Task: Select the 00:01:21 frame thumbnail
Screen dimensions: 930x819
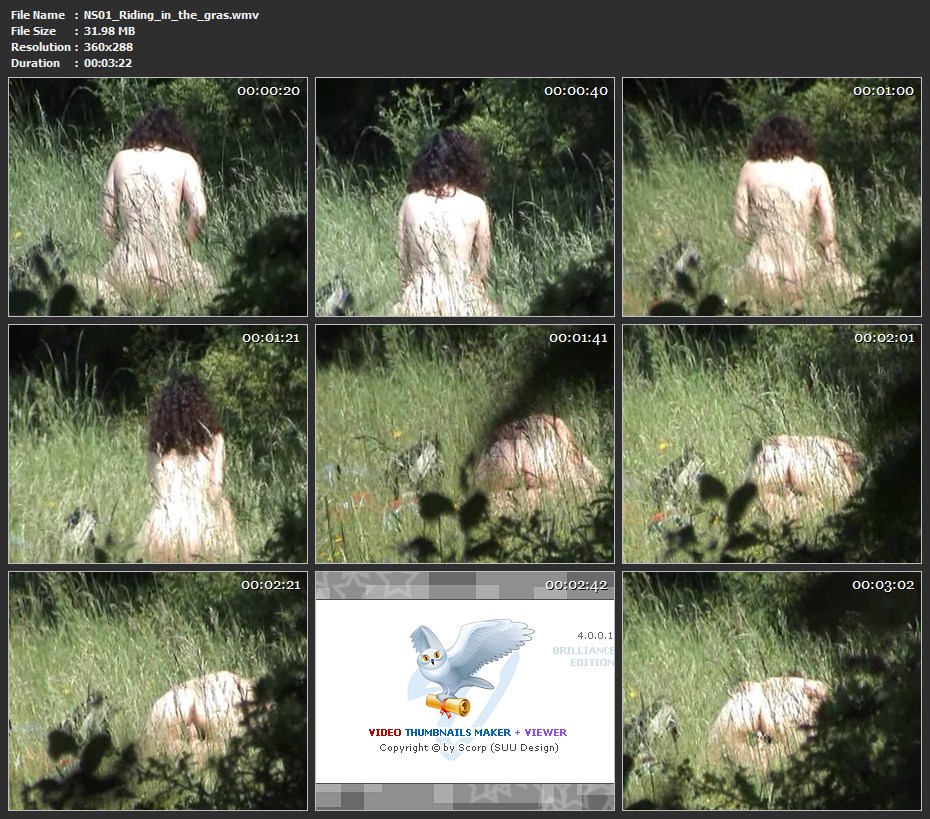Action: tap(158, 443)
